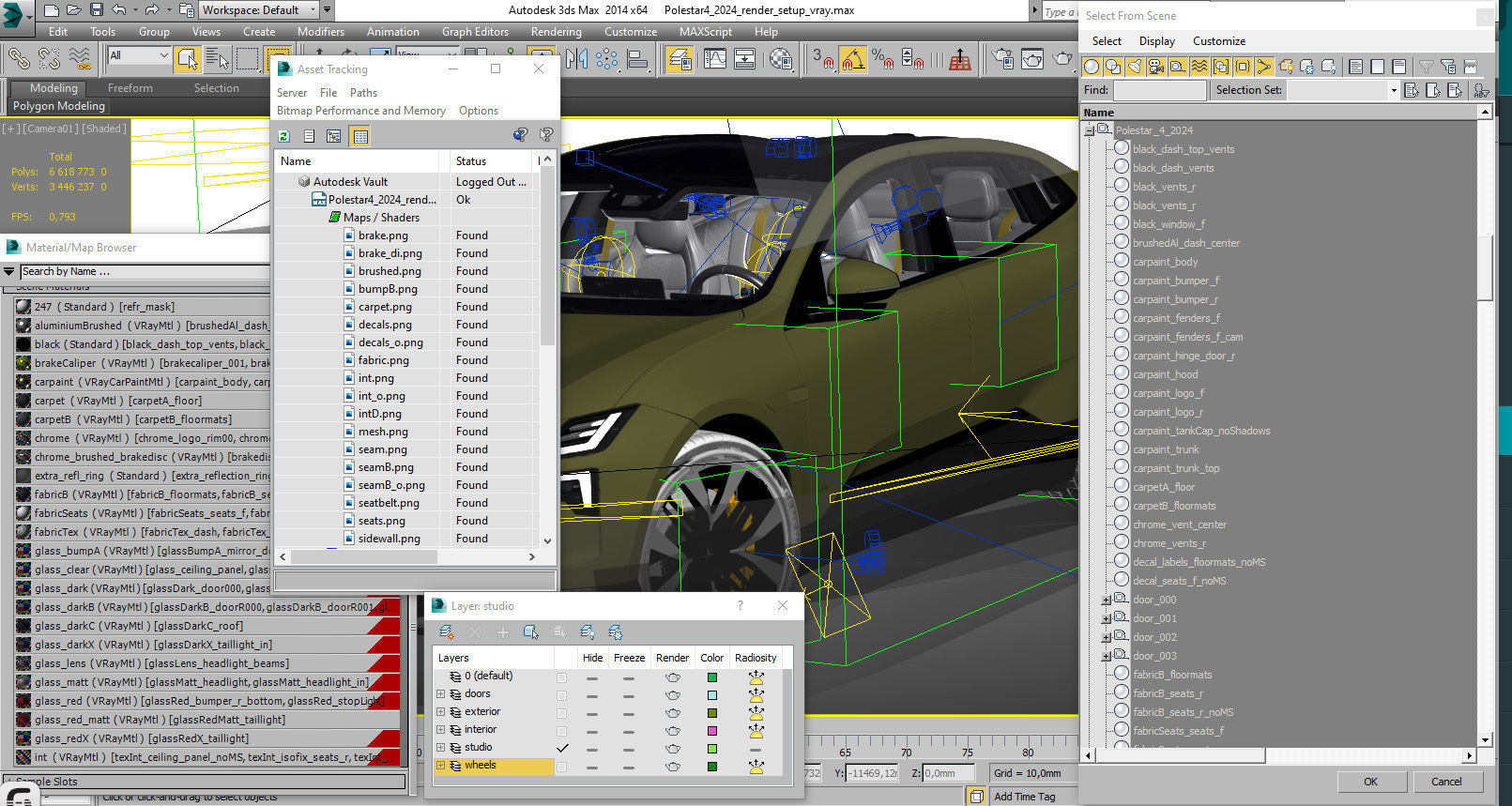Click Status column header in Asset Tracking
Image resolution: width=1512 pixels, height=806 pixels.
(491, 161)
